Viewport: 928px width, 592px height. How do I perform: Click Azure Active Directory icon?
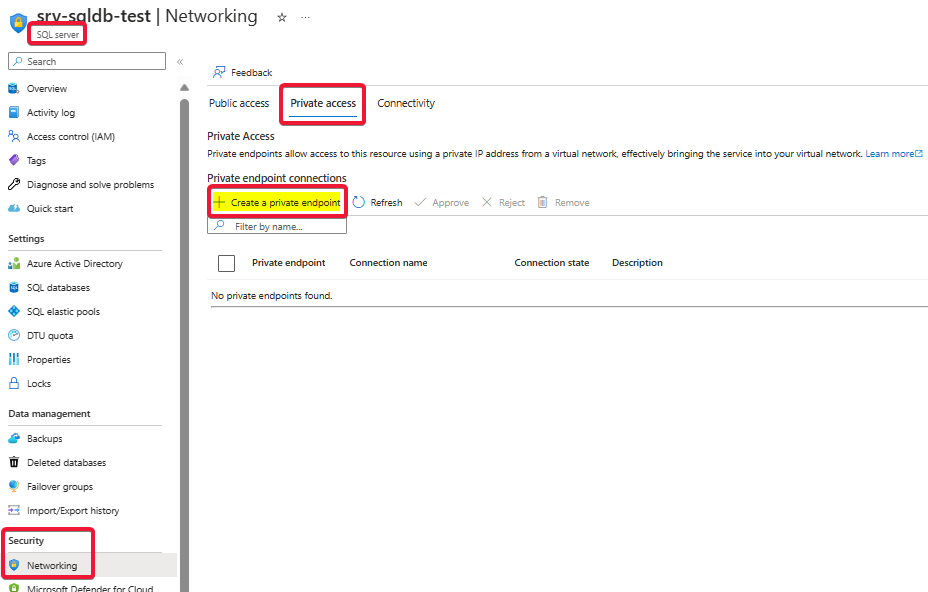[x=14, y=263]
